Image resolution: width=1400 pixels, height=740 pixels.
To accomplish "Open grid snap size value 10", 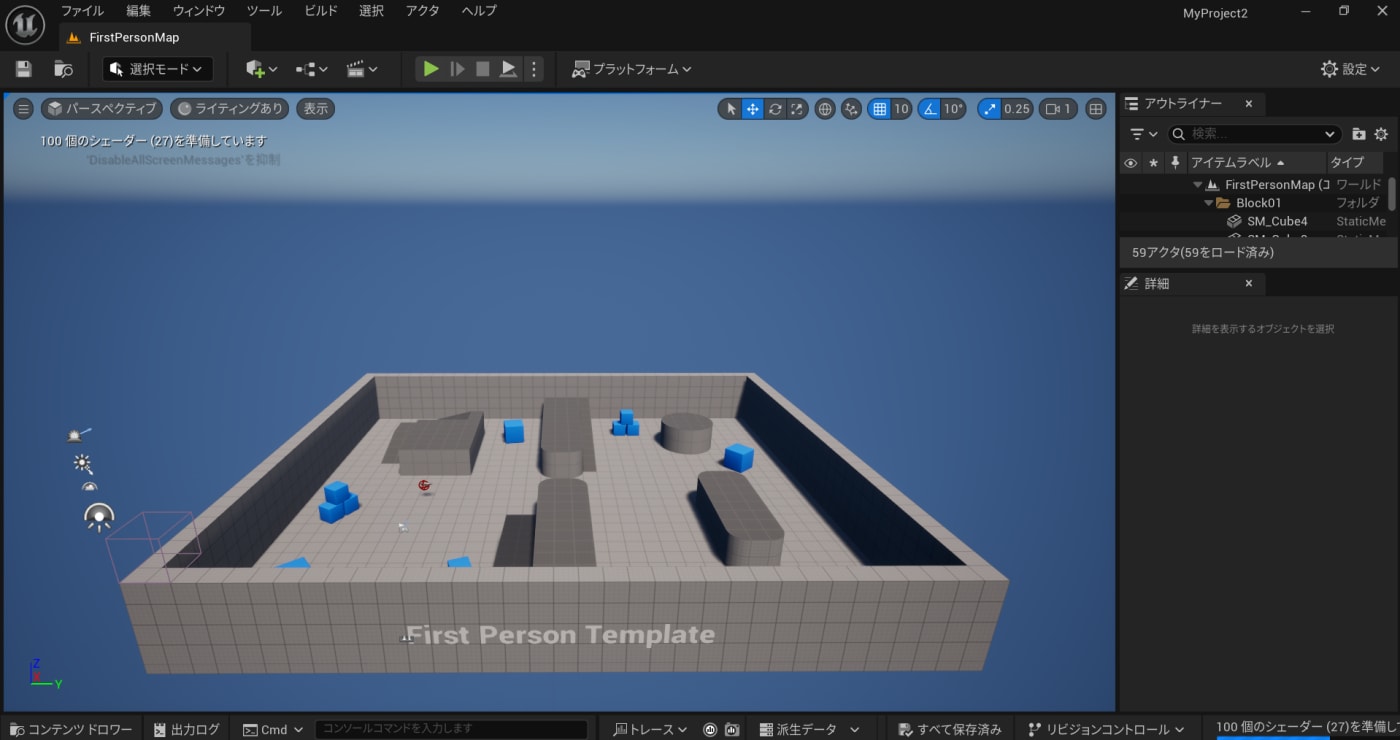I will (x=901, y=109).
